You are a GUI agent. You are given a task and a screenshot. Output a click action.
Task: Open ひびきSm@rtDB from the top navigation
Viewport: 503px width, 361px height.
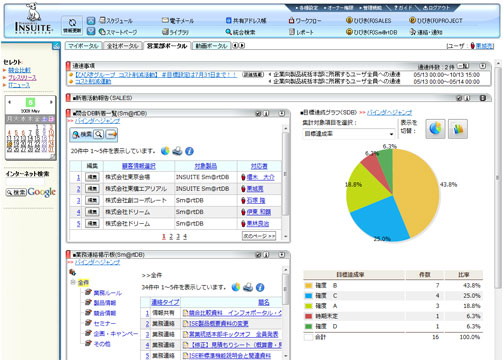372,32
